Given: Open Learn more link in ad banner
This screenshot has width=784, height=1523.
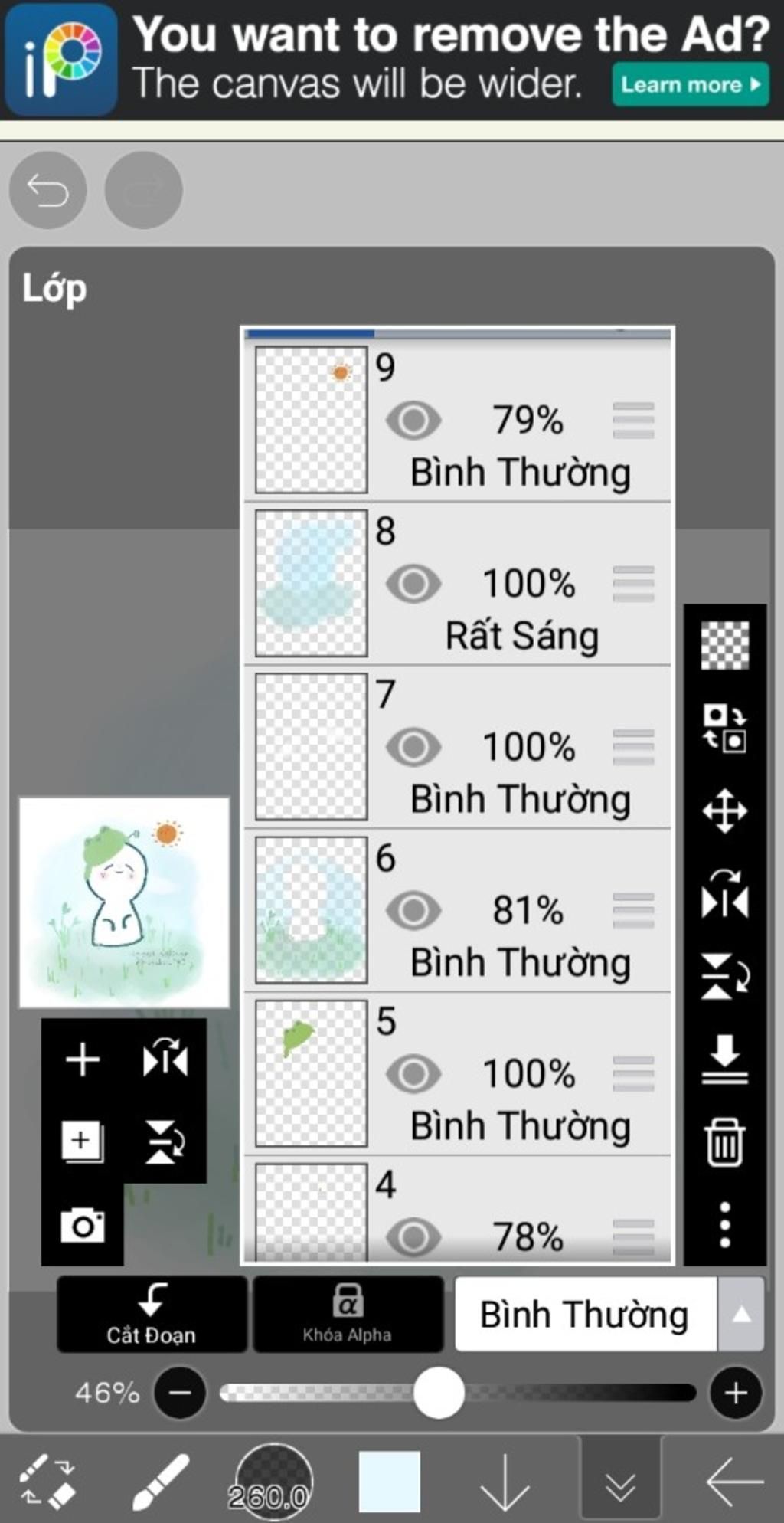Looking at the screenshot, I should coord(691,84).
